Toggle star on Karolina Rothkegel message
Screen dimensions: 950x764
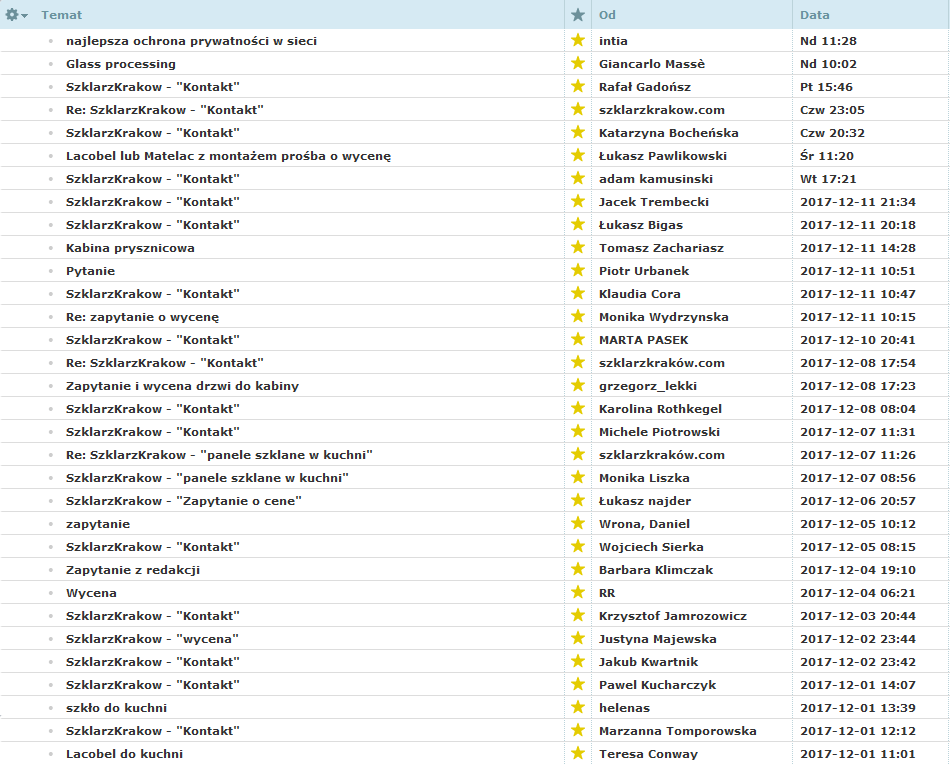tap(578, 408)
